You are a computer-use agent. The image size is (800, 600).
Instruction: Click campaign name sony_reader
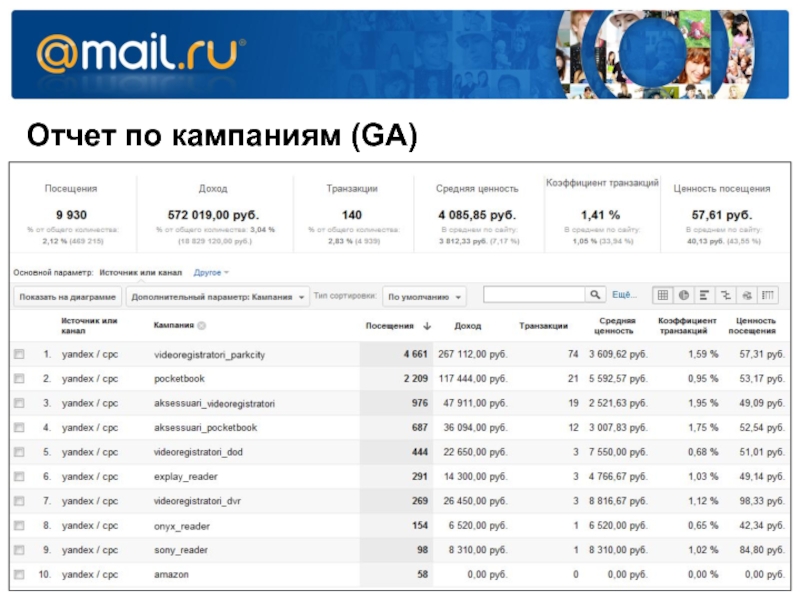[181, 550]
